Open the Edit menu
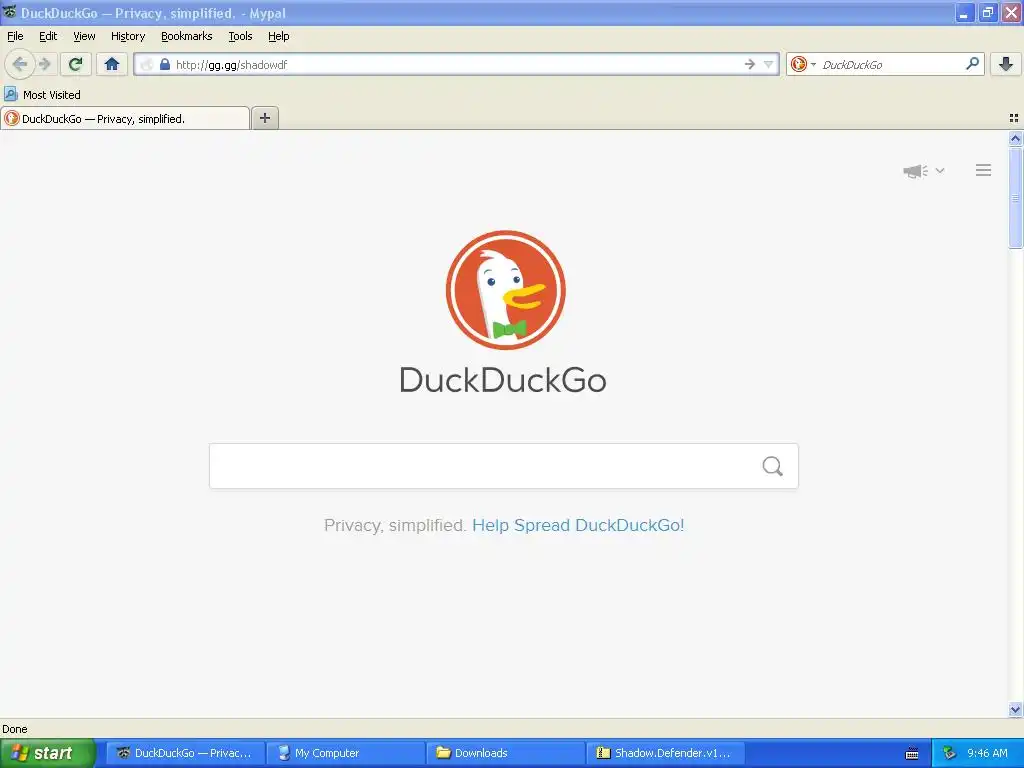 [x=48, y=36]
